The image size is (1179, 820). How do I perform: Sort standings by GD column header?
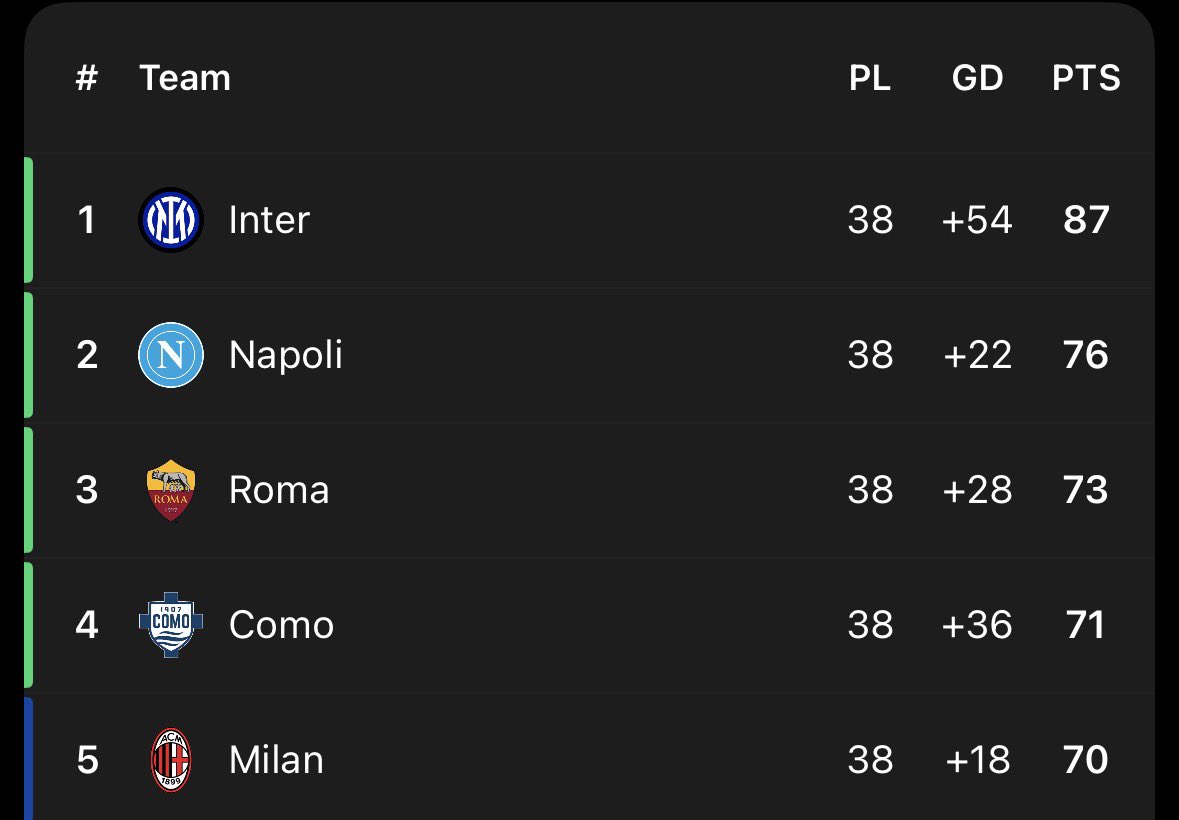(x=977, y=78)
